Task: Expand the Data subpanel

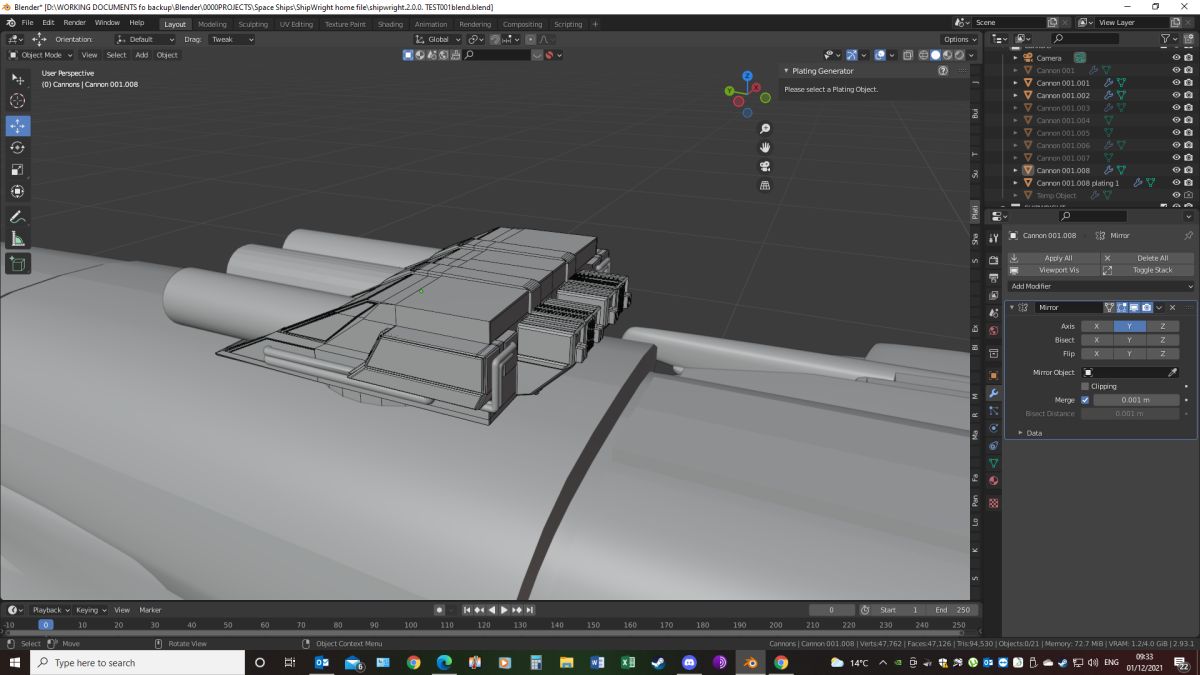Action: click(x=1020, y=433)
